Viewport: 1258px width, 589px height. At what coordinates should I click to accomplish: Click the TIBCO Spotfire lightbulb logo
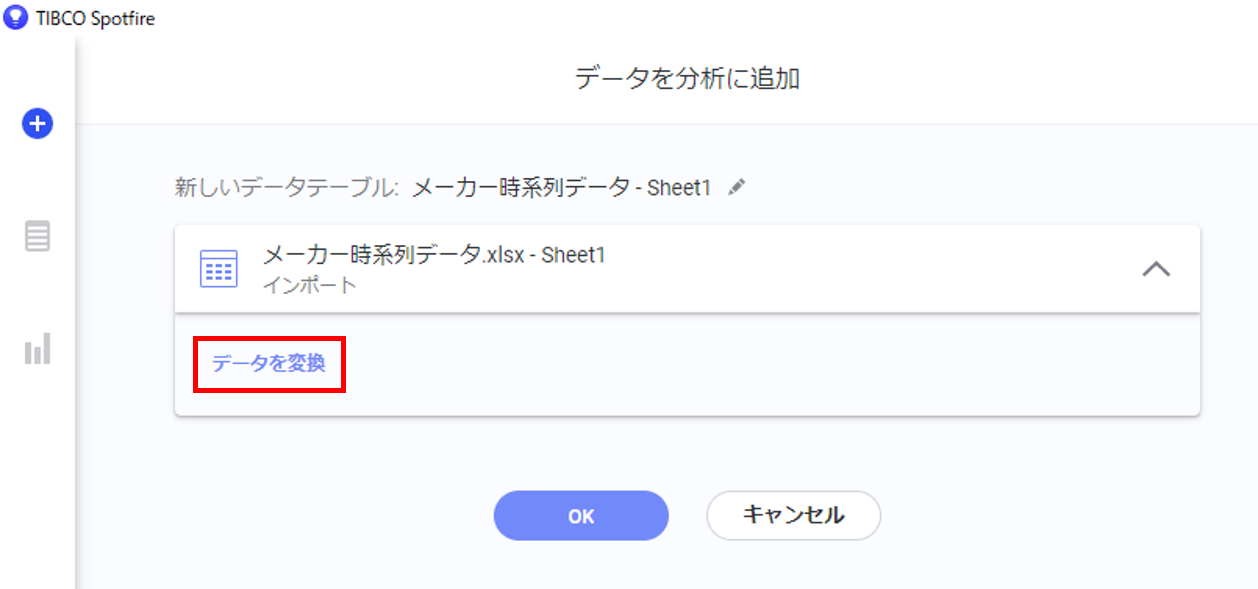(15, 18)
